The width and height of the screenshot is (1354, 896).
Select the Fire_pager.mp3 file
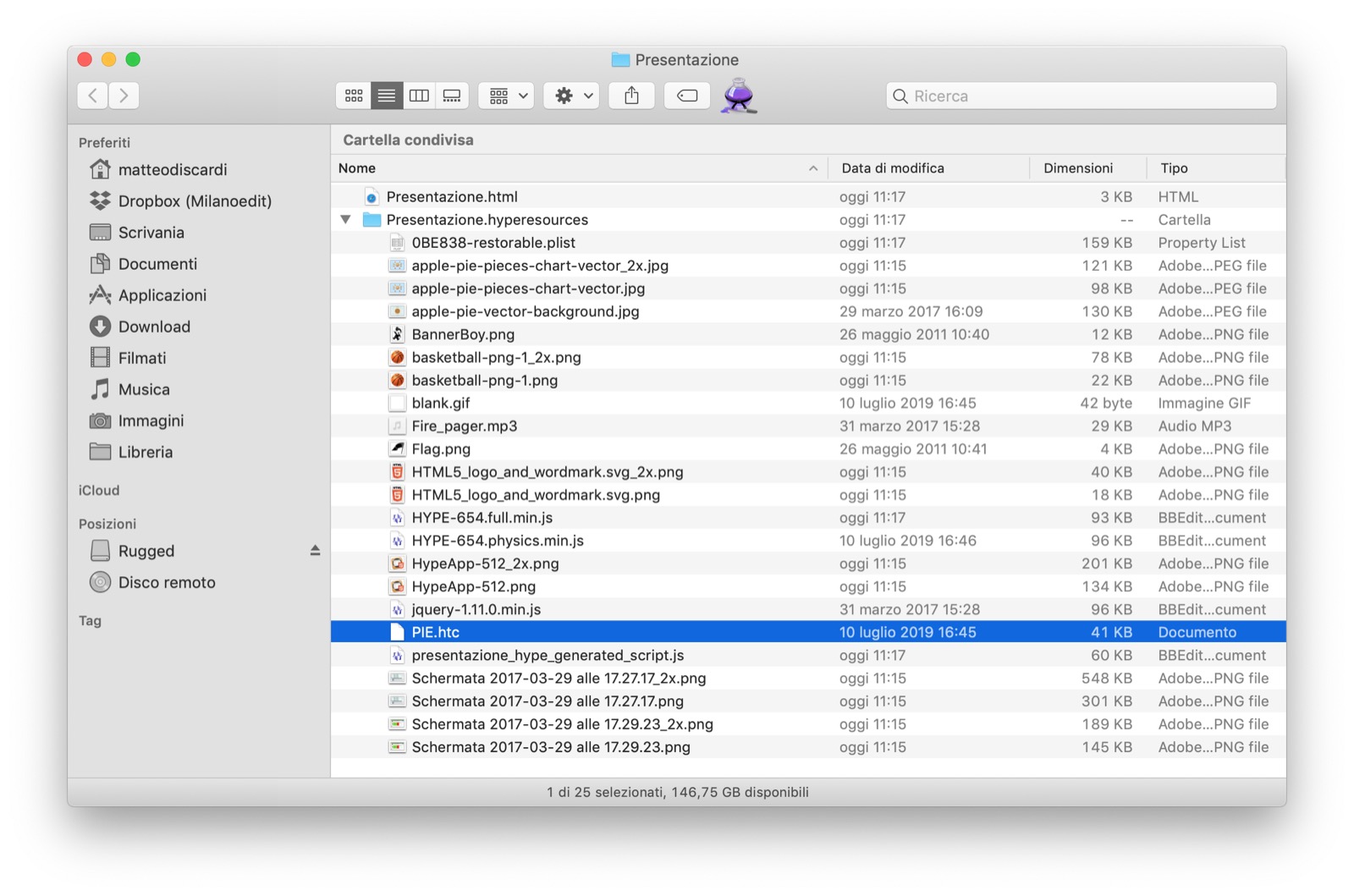[x=464, y=426]
